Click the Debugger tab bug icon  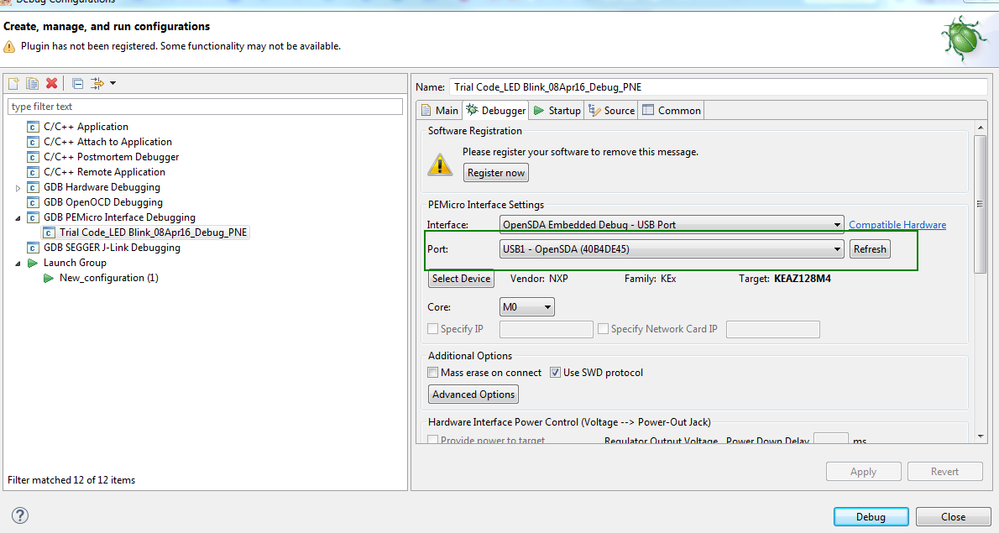pos(471,110)
